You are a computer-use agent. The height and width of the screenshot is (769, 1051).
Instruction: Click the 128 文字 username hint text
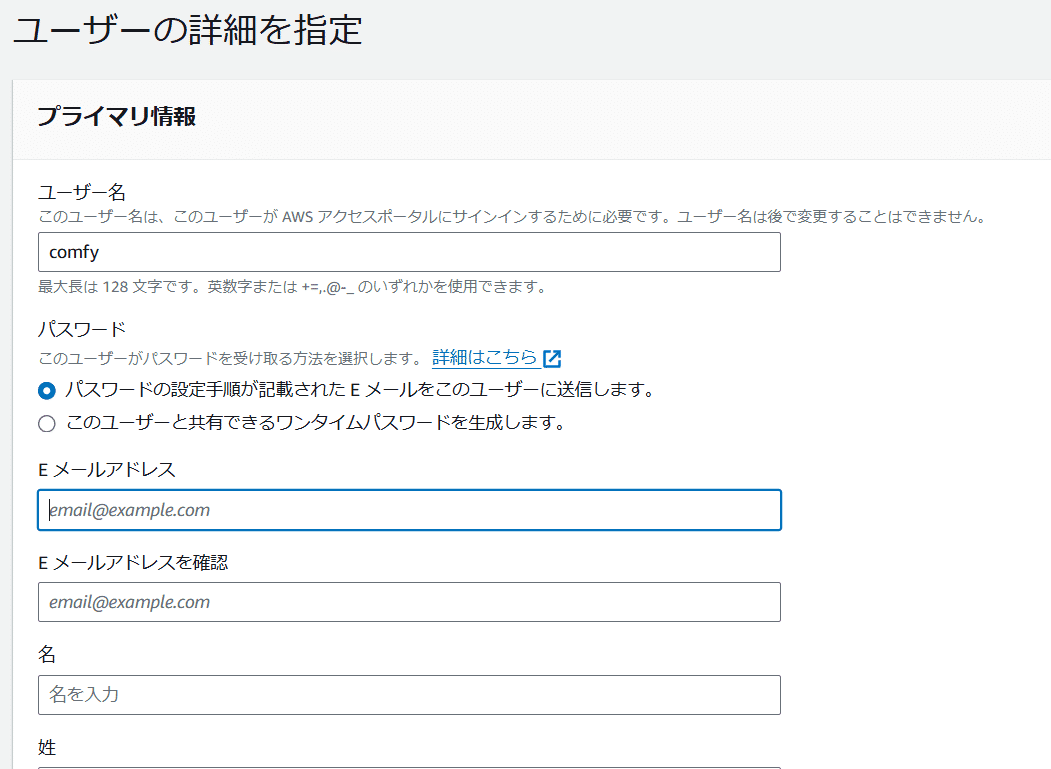[292, 287]
